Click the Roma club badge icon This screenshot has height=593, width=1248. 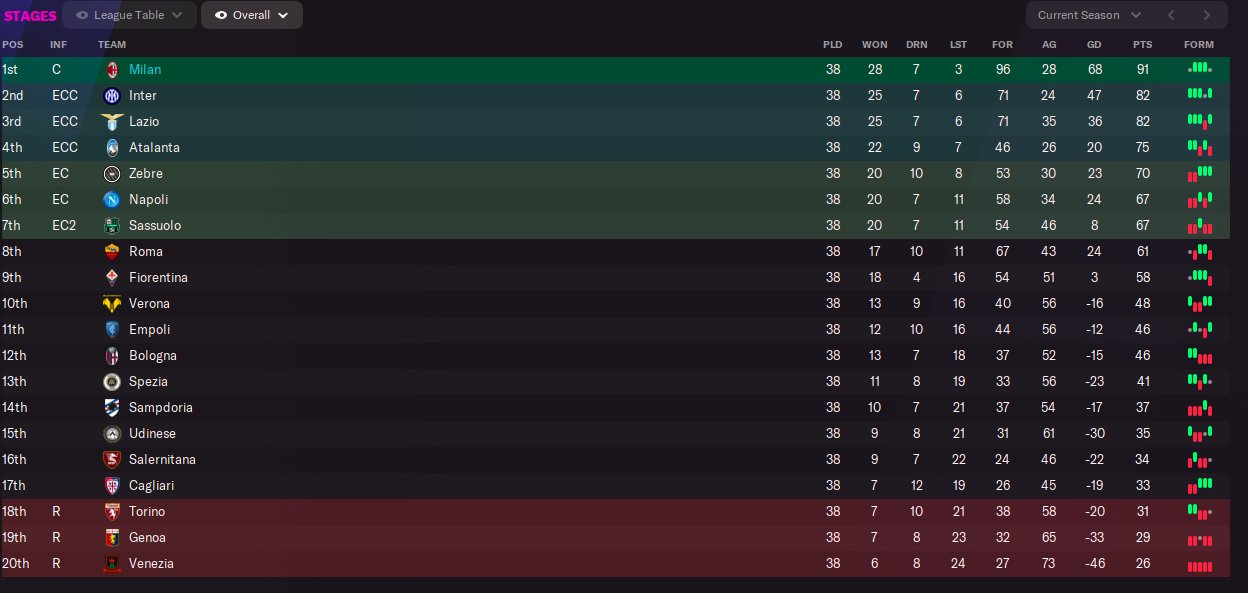click(112, 252)
